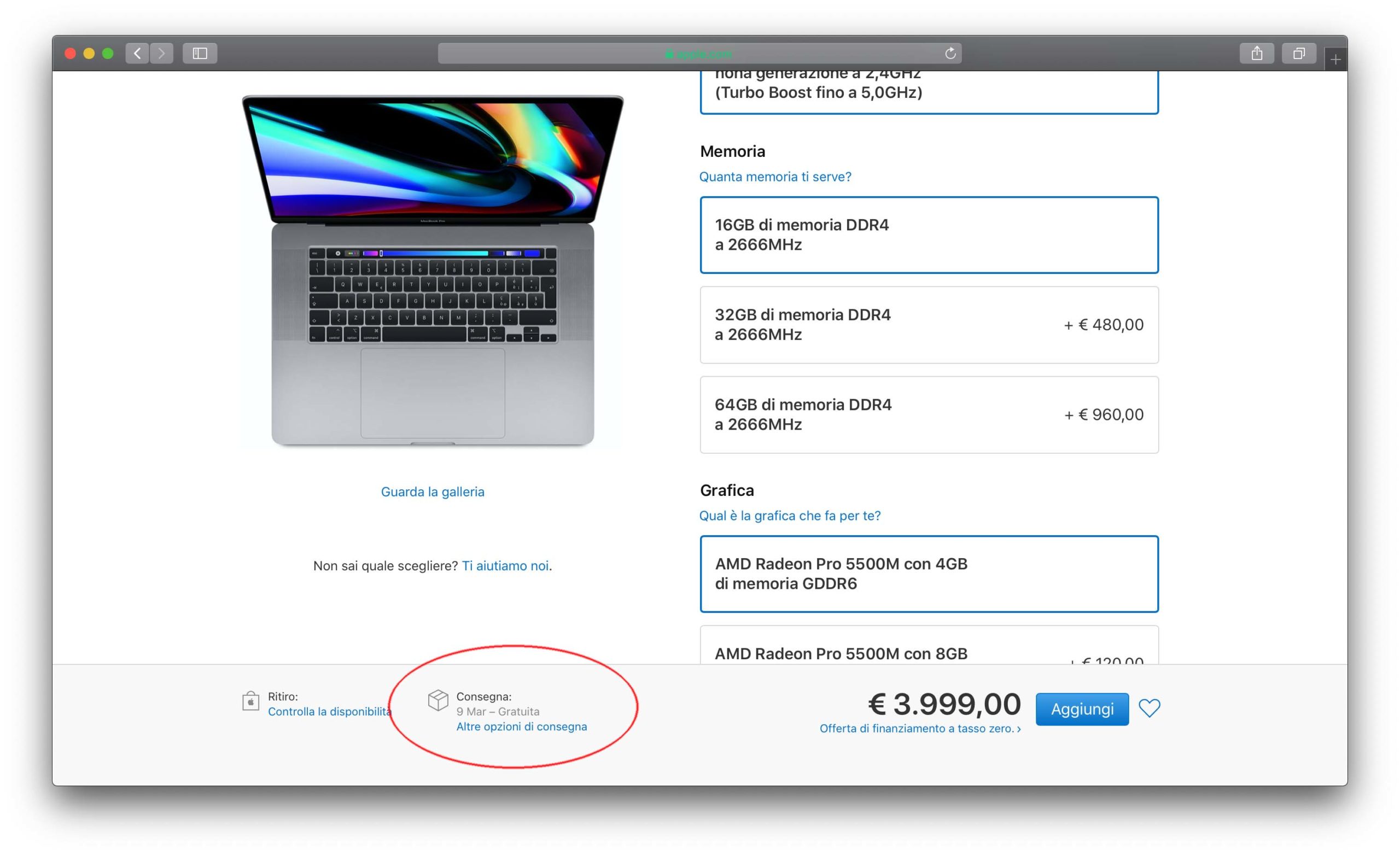
Task: Select 32GB di memoria DDR4 option
Action: [x=929, y=324]
